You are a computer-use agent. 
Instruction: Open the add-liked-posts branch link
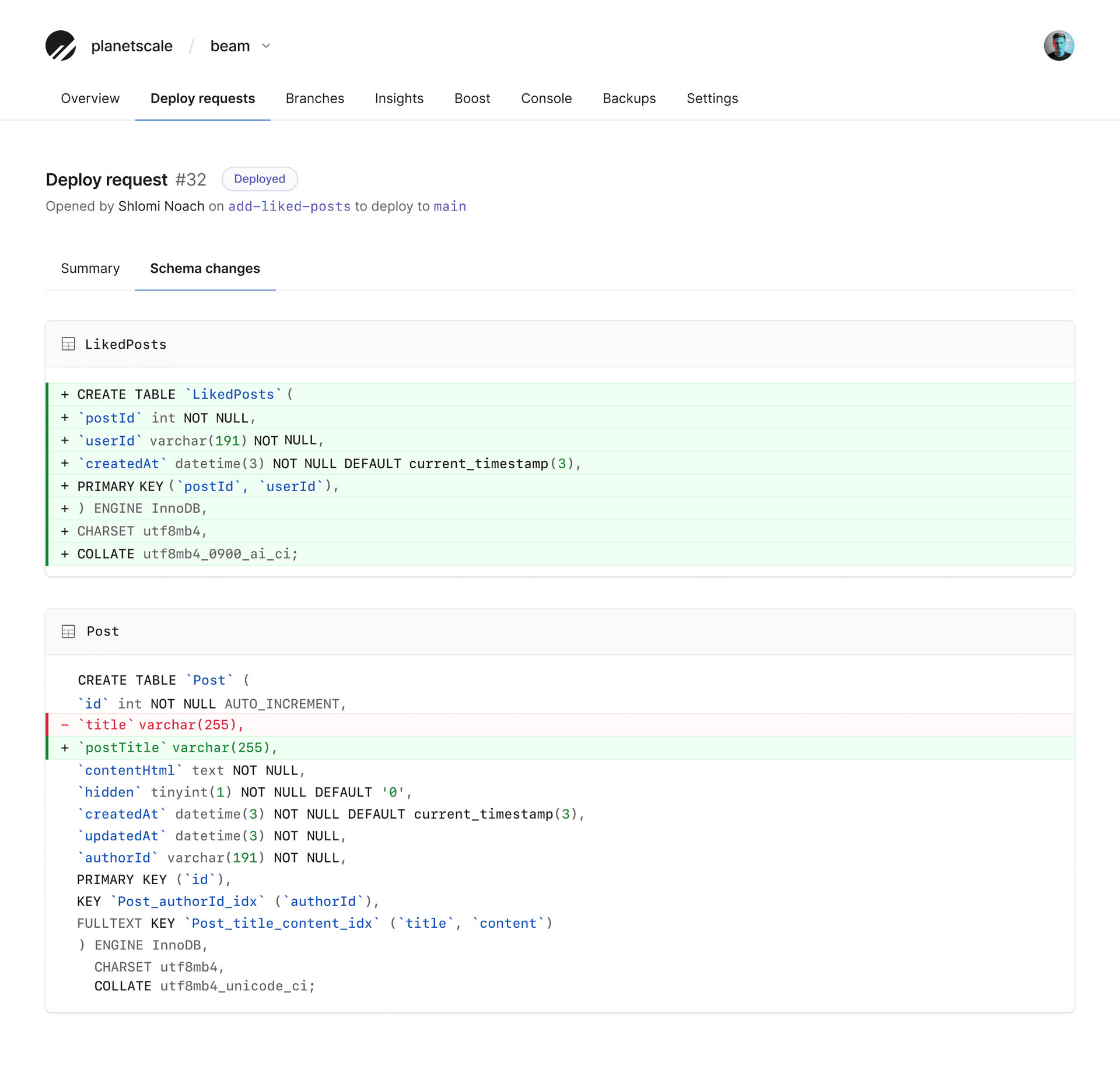pos(289,206)
